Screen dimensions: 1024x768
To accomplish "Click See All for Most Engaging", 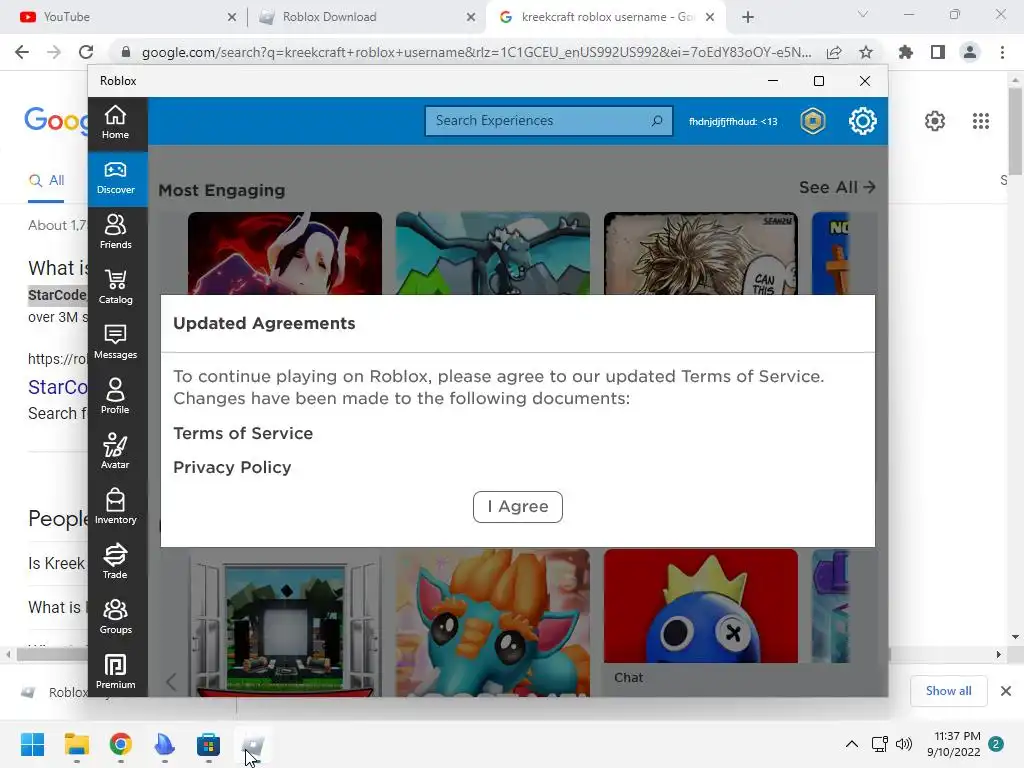I will [x=837, y=187].
